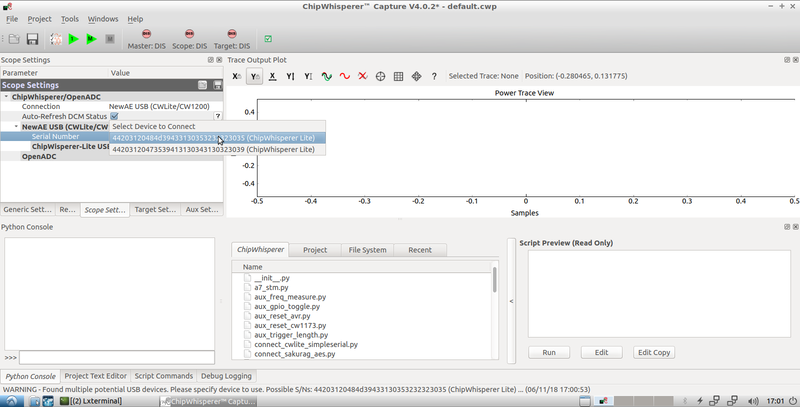Screen dimensions: 800x407
Task: Click the underlined X default-range icon
Action: pos(272,76)
